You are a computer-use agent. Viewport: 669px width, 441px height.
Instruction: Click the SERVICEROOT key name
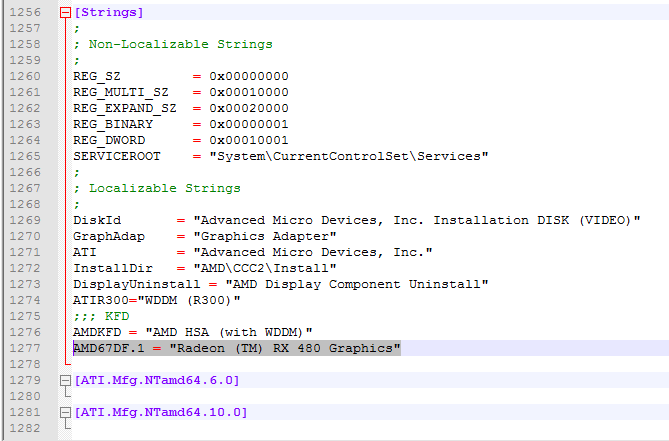click(x=117, y=156)
